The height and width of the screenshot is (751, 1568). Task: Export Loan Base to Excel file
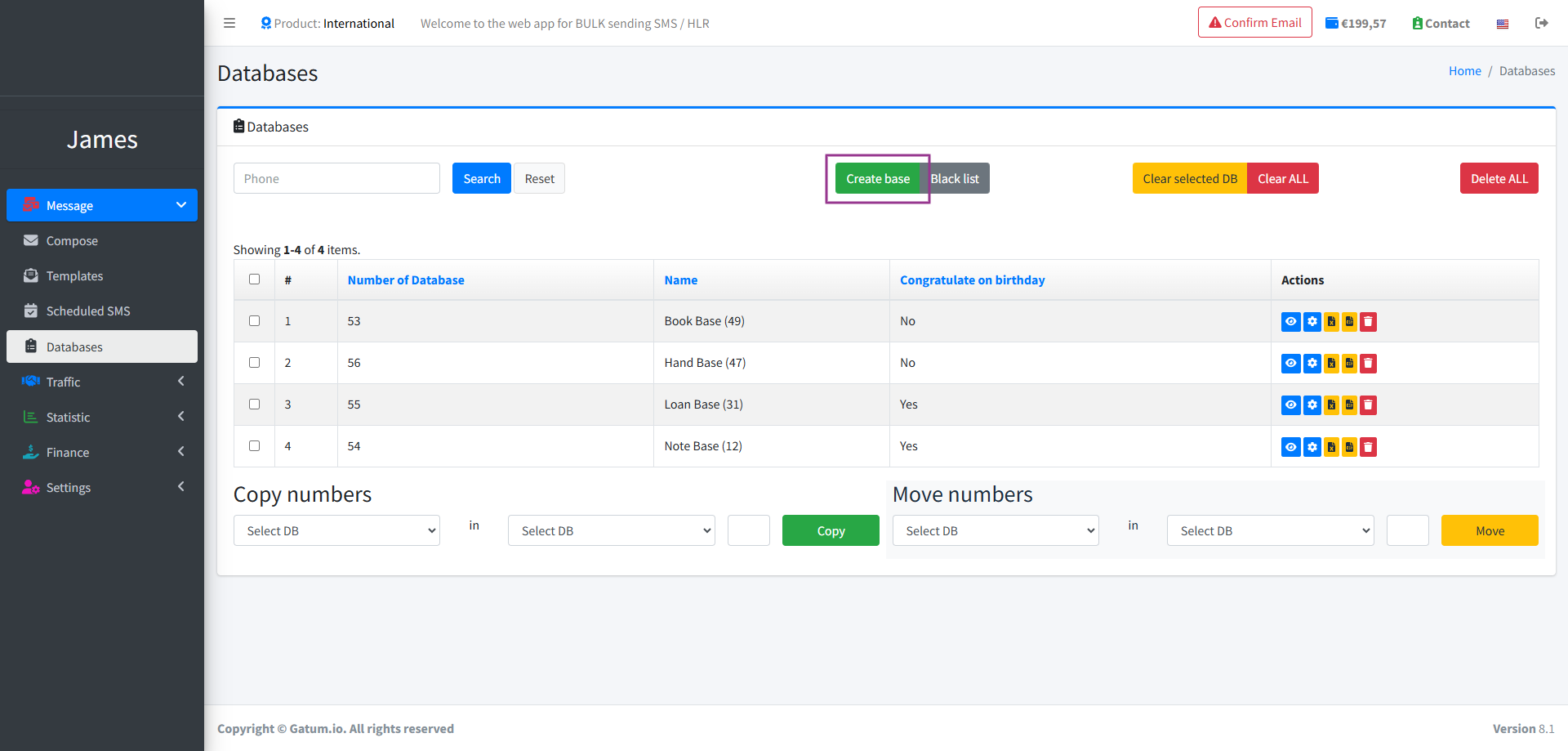1331,405
